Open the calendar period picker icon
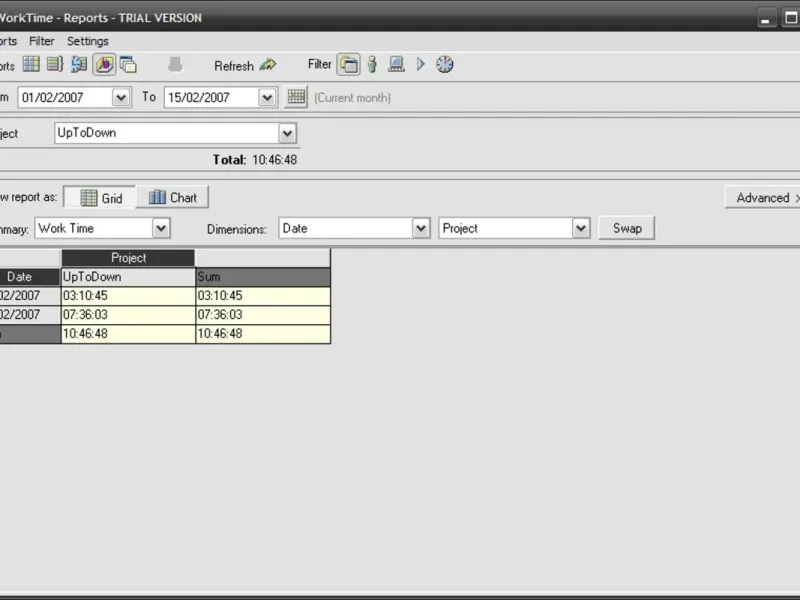Screen dimensions: 800x600 [296, 97]
